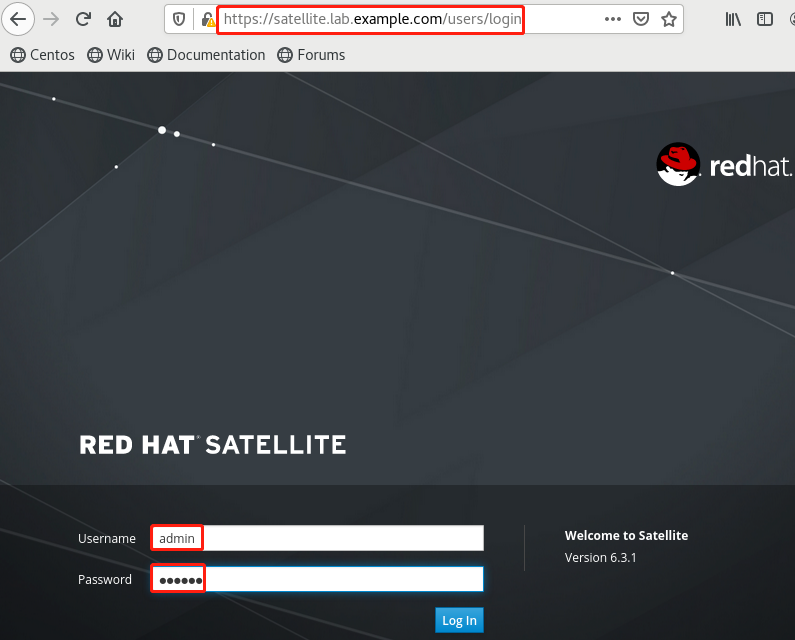View site security padlock warning
The image size is (795, 640).
208,20
